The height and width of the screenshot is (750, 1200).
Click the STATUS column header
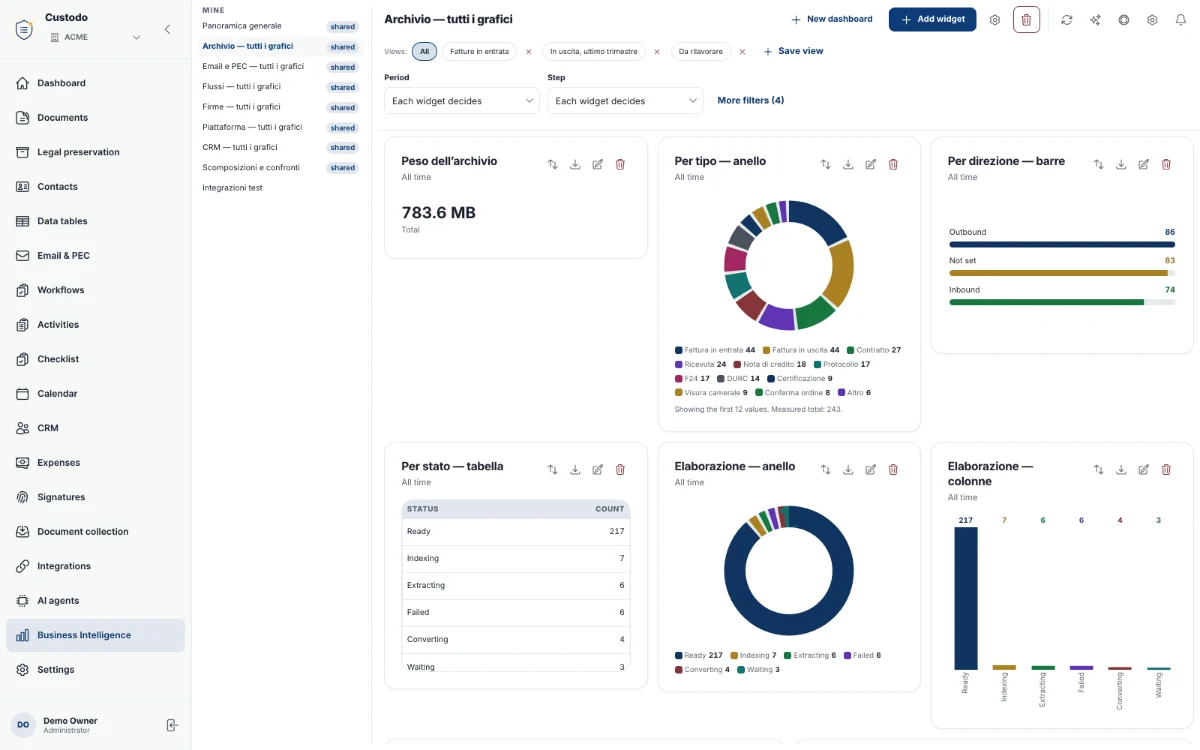(x=423, y=509)
